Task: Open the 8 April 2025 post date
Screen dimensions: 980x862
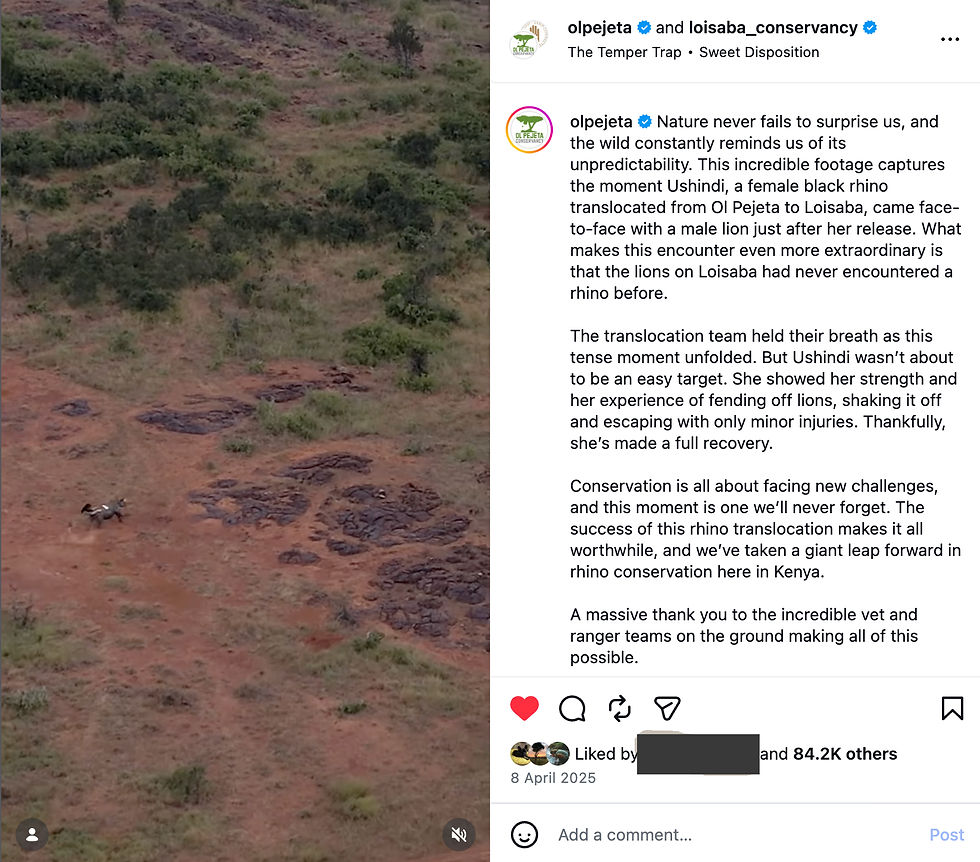Action: pos(553,778)
